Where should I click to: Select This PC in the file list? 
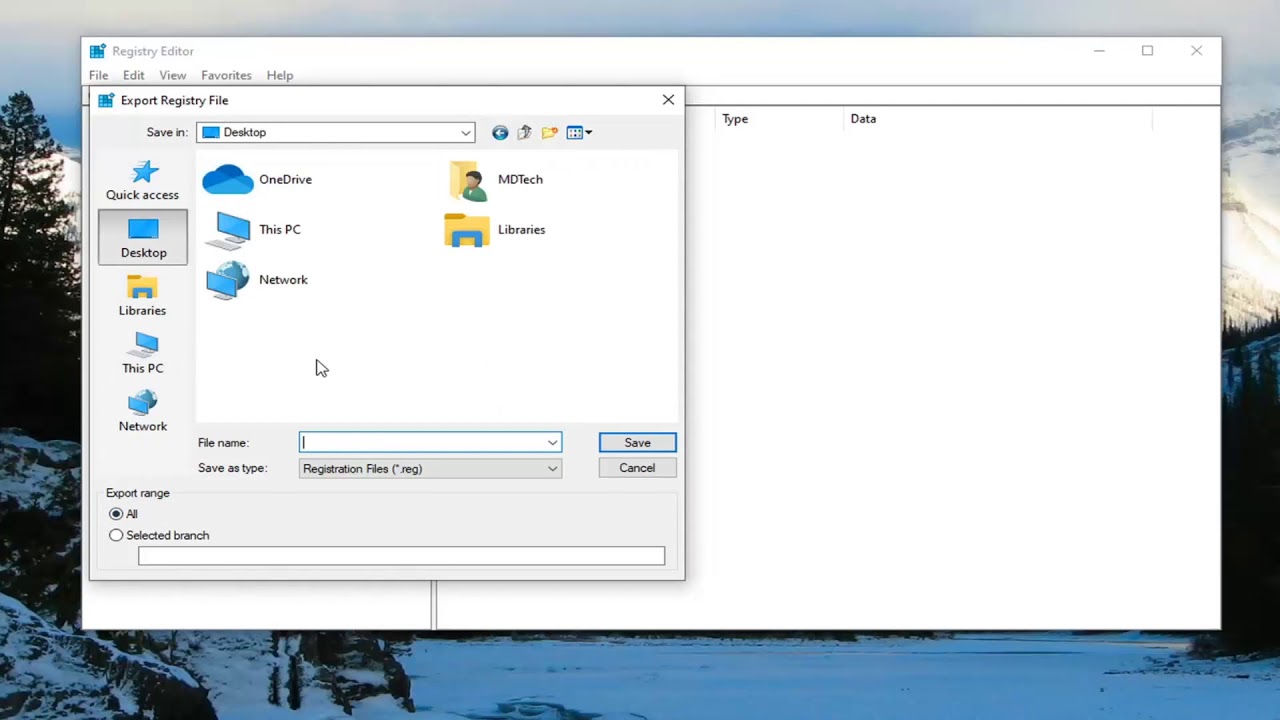tap(254, 229)
